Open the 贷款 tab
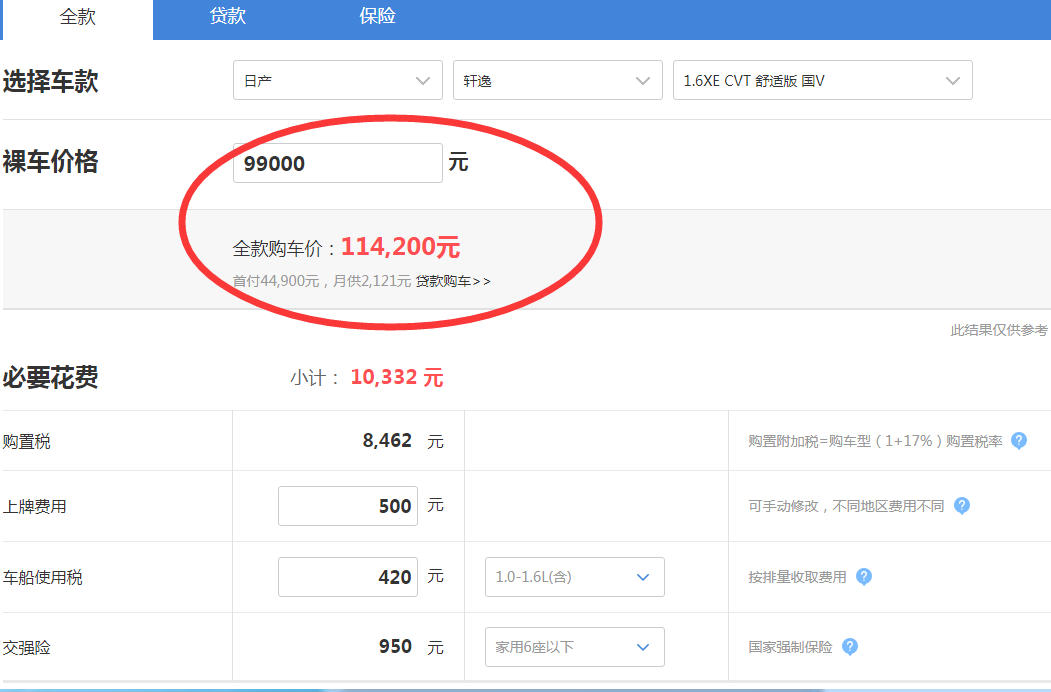The height and width of the screenshot is (692, 1051). (x=228, y=16)
